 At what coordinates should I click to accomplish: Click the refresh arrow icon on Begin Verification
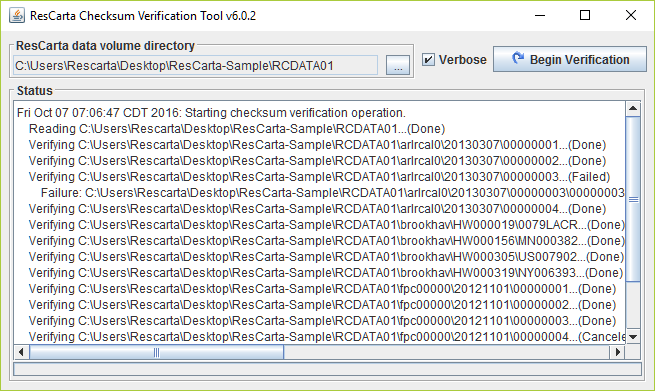(518, 59)
